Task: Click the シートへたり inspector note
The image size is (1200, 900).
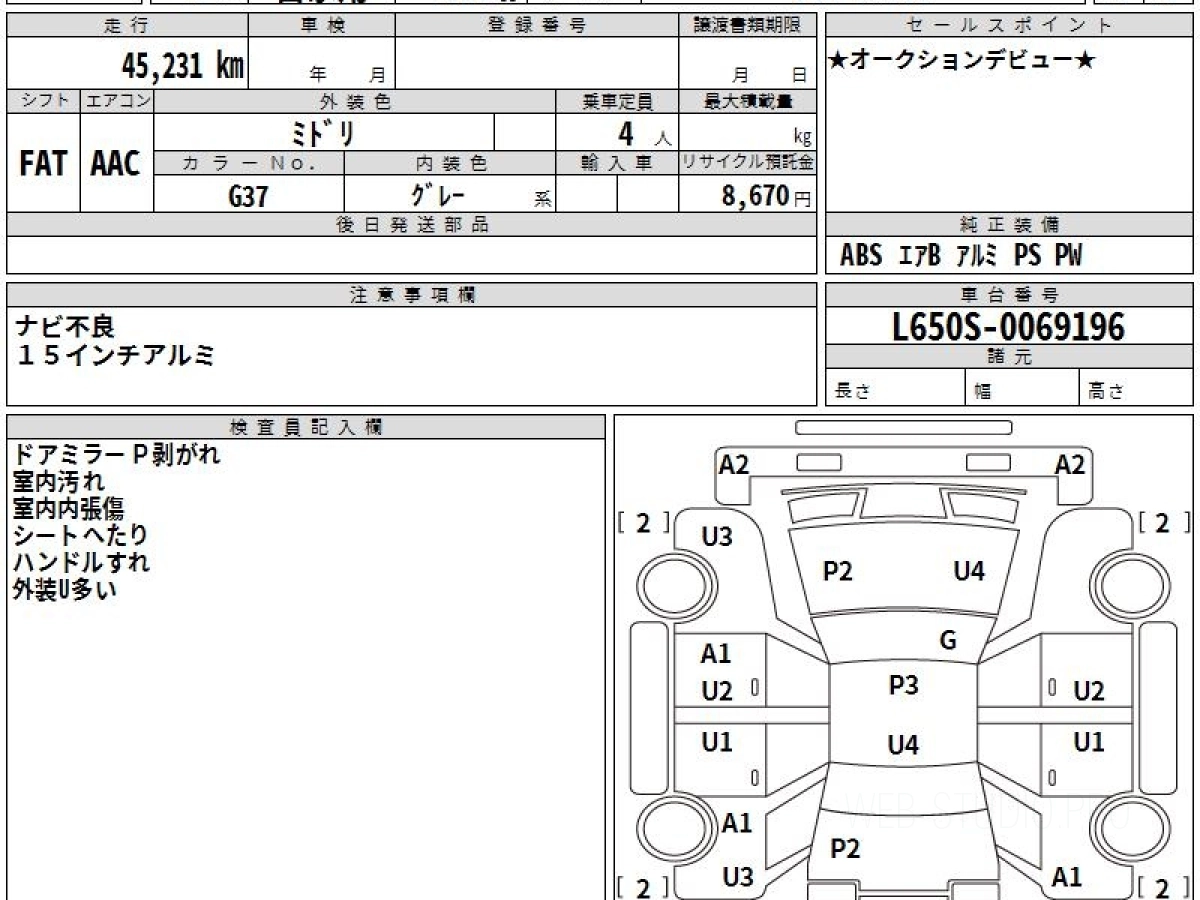Action: (81, 536)
